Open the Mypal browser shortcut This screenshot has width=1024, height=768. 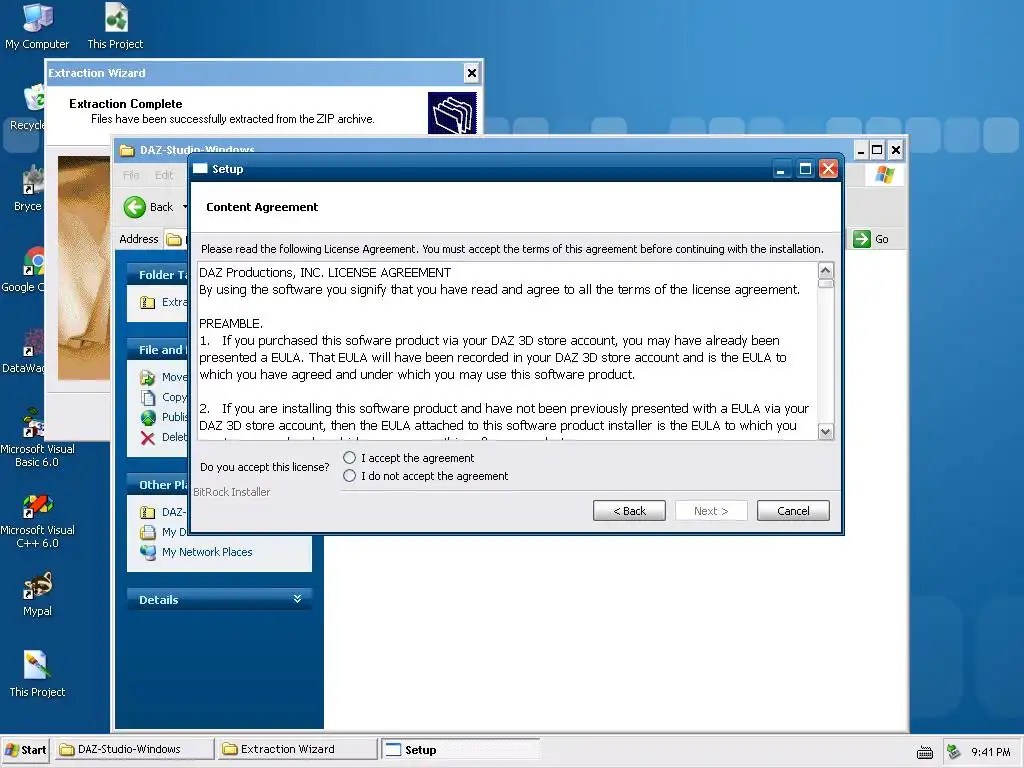tap(37, 594)
